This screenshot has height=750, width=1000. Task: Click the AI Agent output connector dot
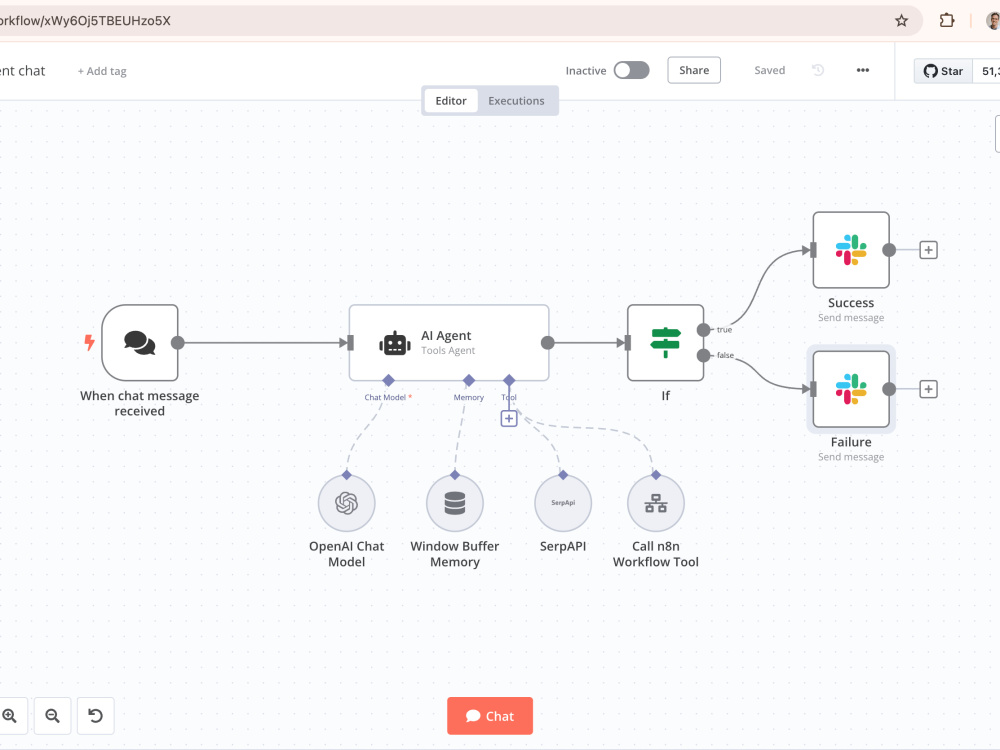point(548,342)
